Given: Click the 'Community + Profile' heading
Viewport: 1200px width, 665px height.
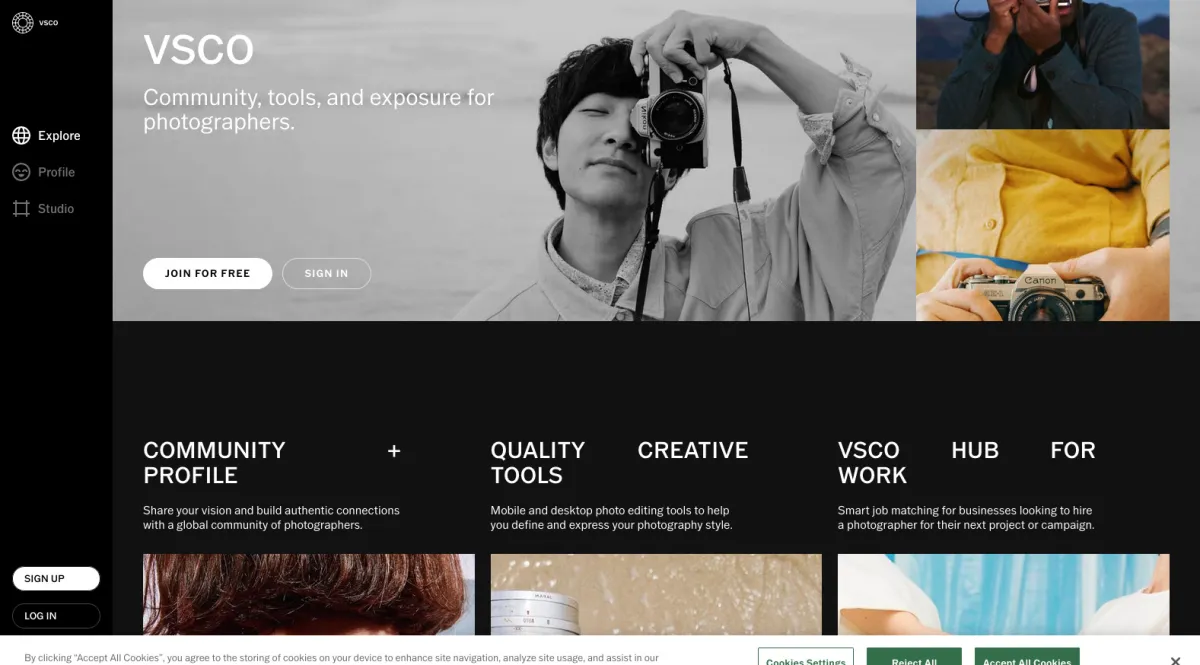Looking at the screenshot, I should click(272, 463).
